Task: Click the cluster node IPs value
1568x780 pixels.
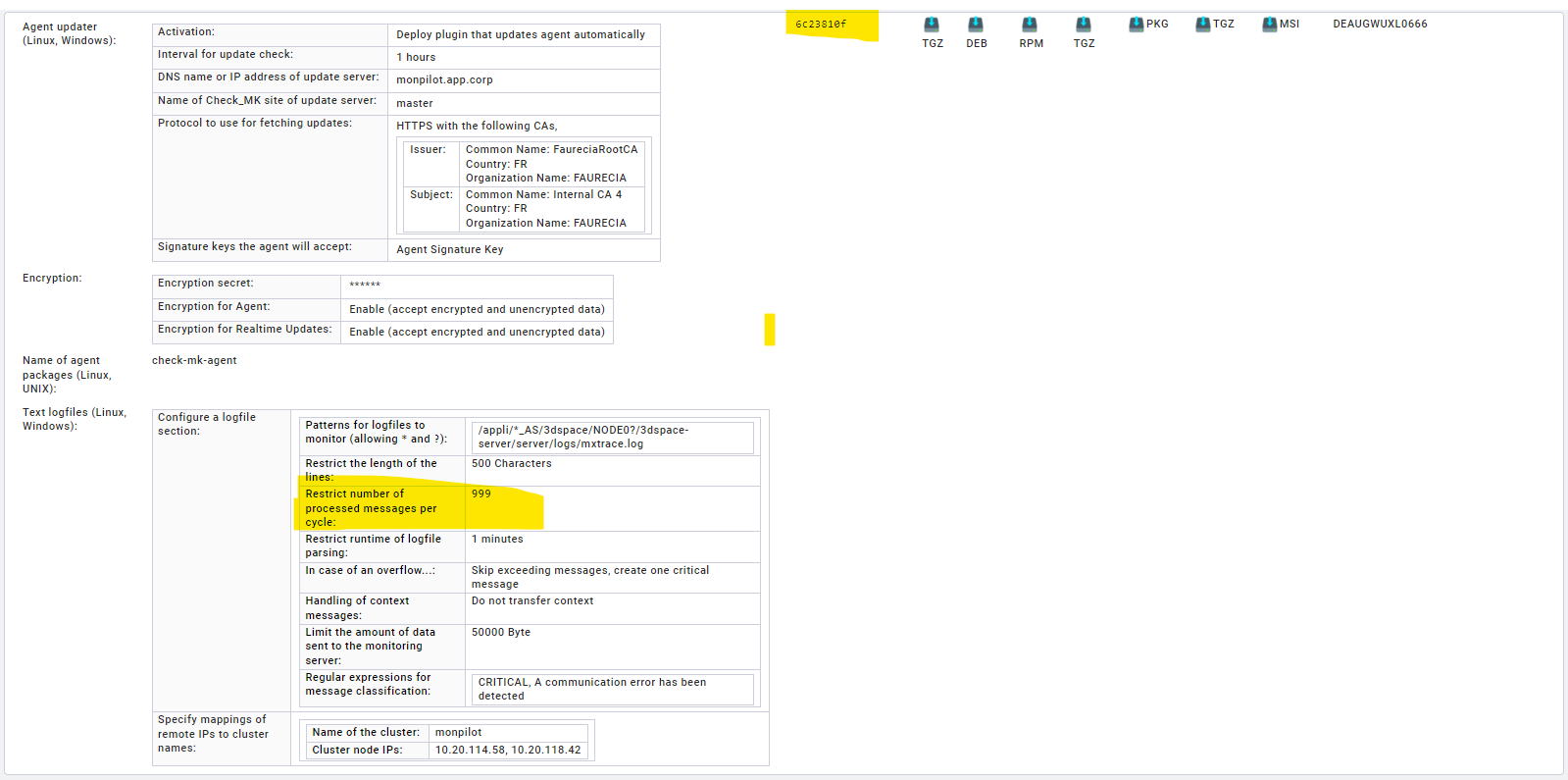Action: point(508,751)
